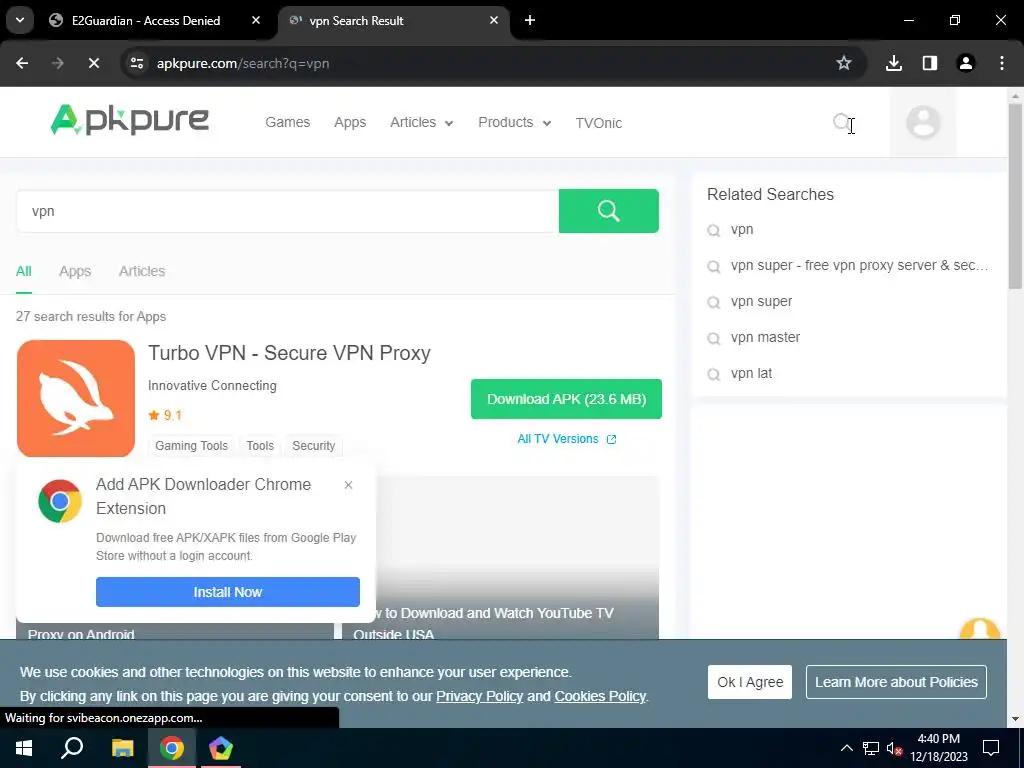Open Chrome downloads icon
The height and width of the screenshot is (768, 1024).
coord(894,63)
